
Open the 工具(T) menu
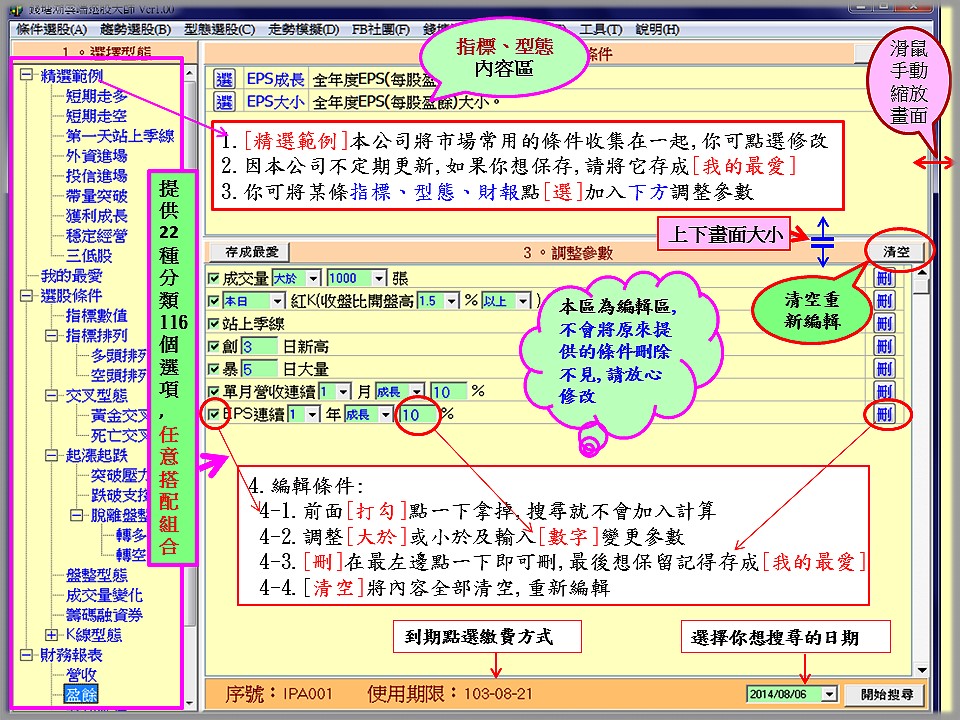tap(600, 29)
